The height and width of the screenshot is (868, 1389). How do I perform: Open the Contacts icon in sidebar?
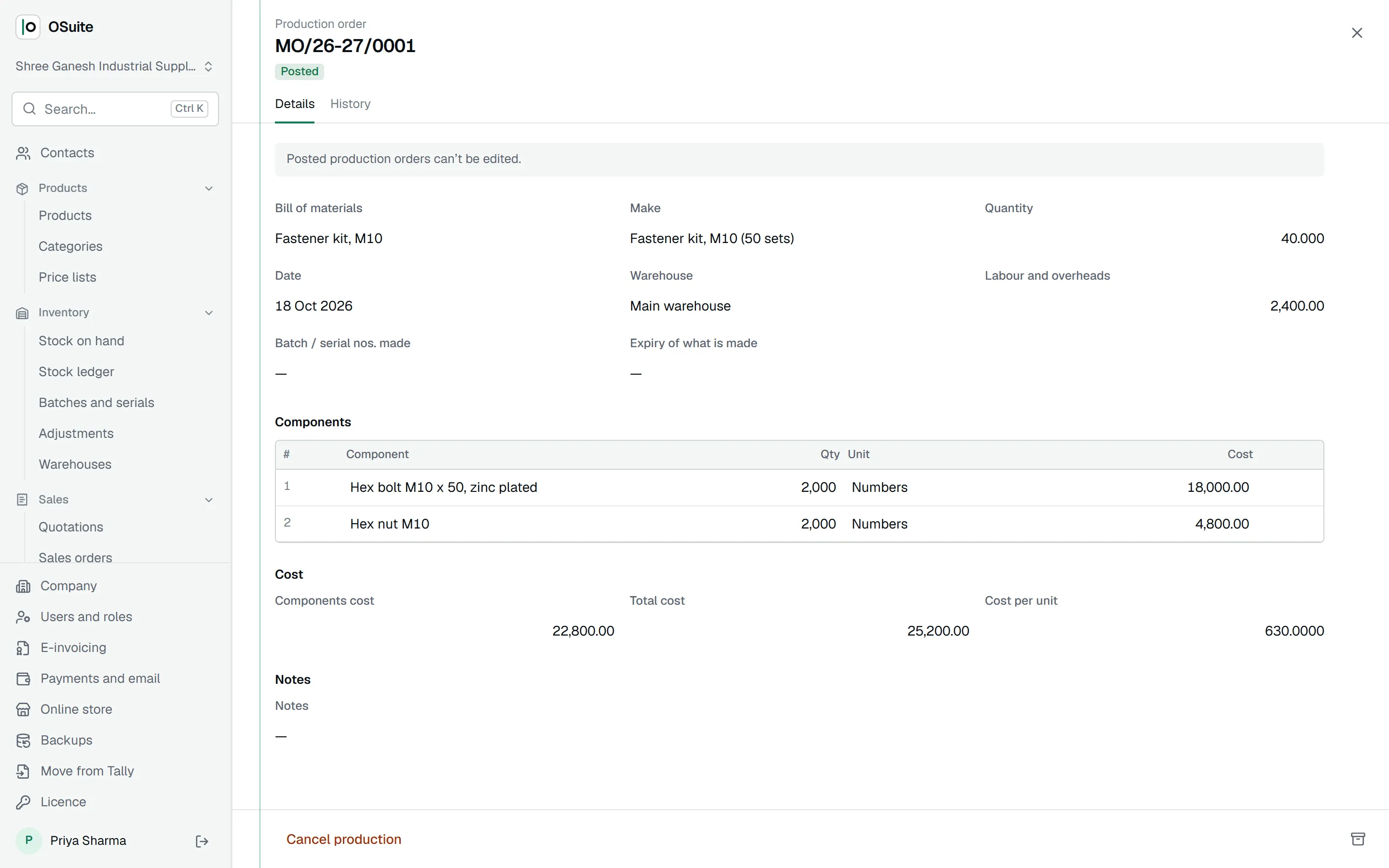[23, 153]
